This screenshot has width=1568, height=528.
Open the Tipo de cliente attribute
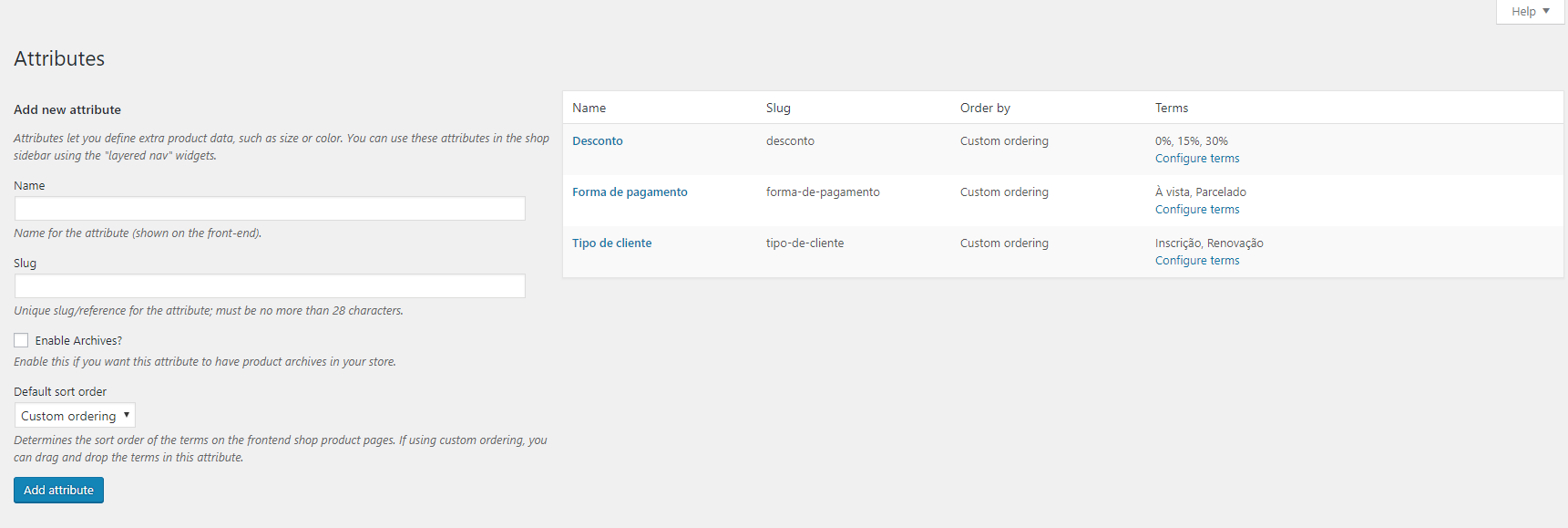pos(611,243)
